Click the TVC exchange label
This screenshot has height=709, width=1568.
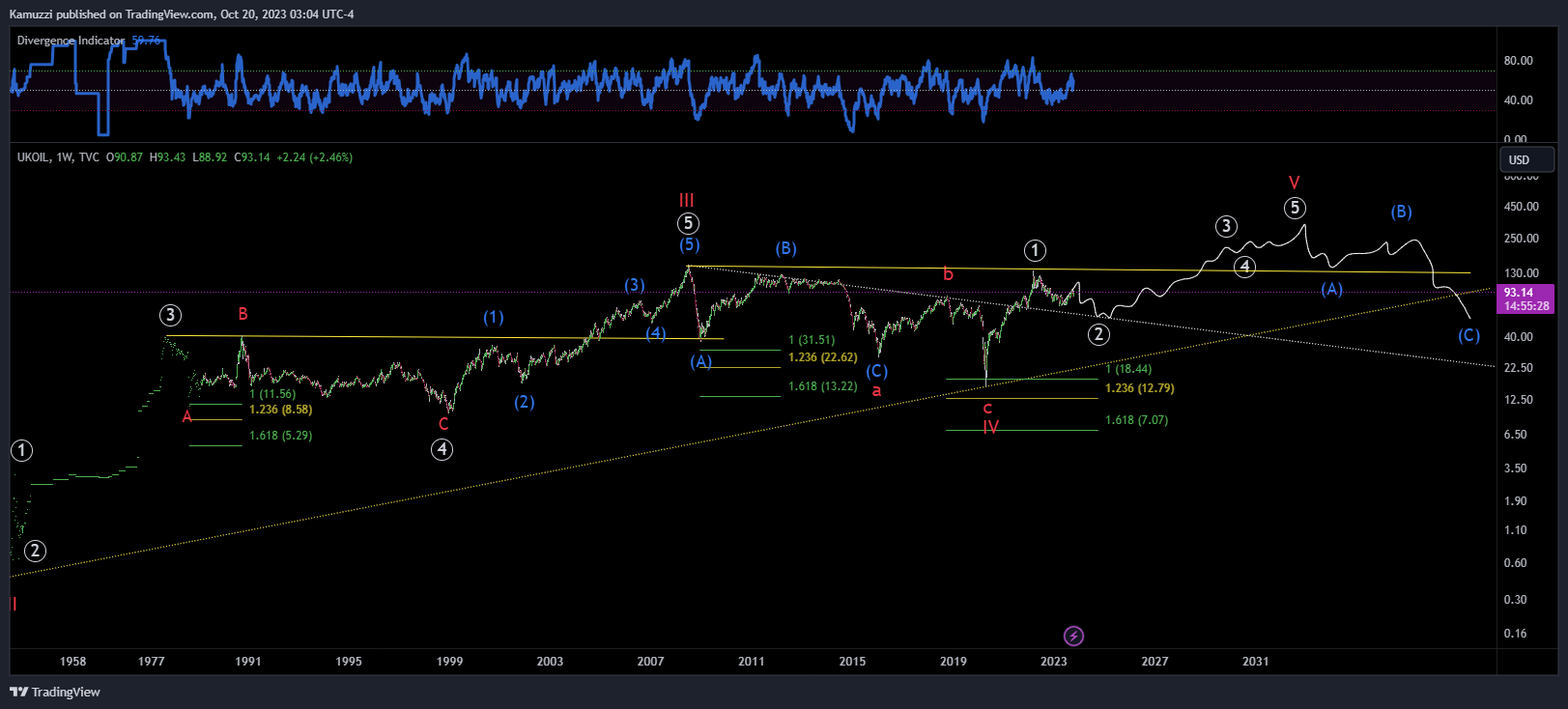pos(89,156)
